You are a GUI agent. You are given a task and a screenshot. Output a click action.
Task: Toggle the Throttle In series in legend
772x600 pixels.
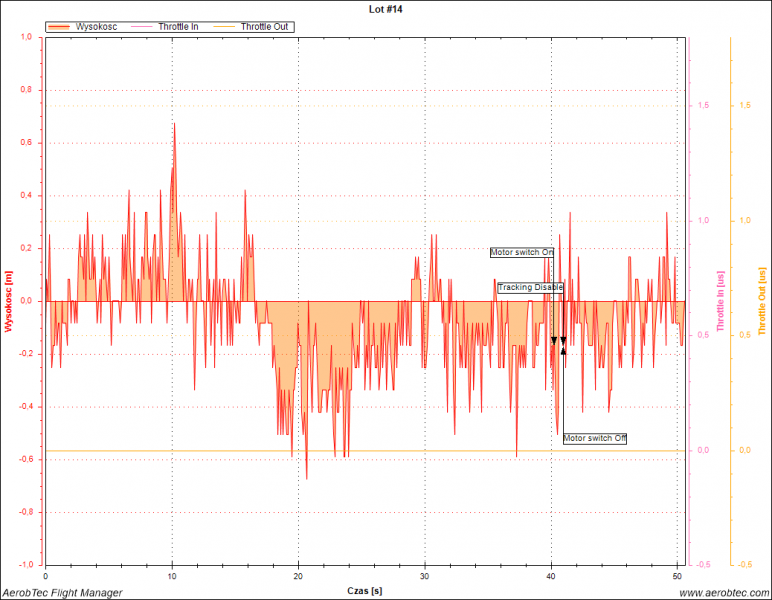click(178, 26)
